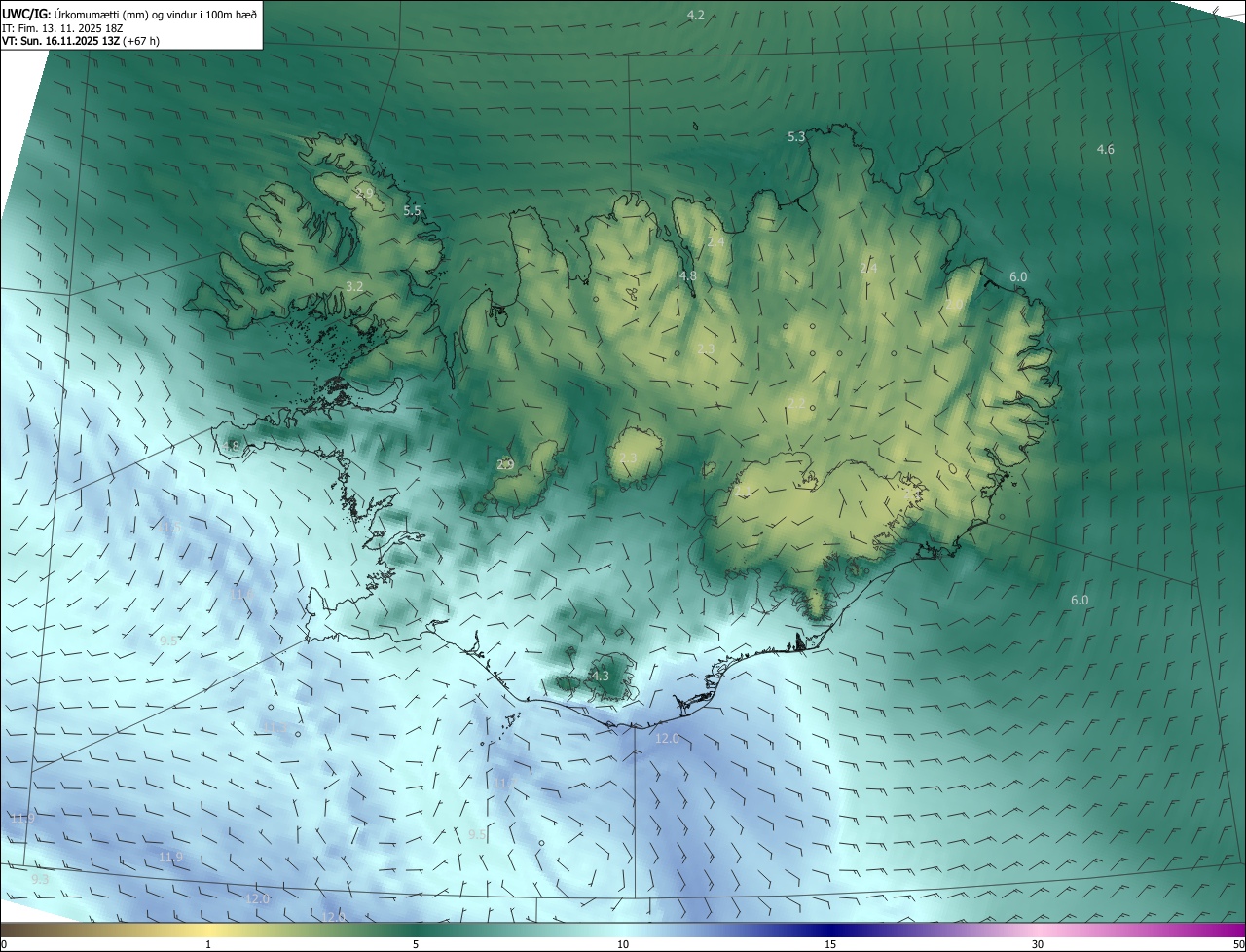Click the 5.5 value beside the Westfjords
This screenshot has width=1246, height=952.
click(412, 210)
